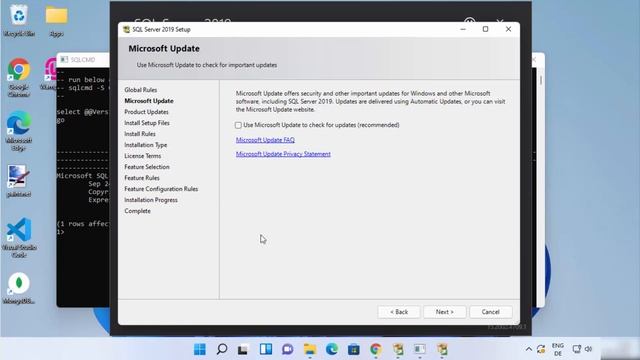Show hidden system tray icons
This screenshot has width=640, height=360.
point(529,349)
